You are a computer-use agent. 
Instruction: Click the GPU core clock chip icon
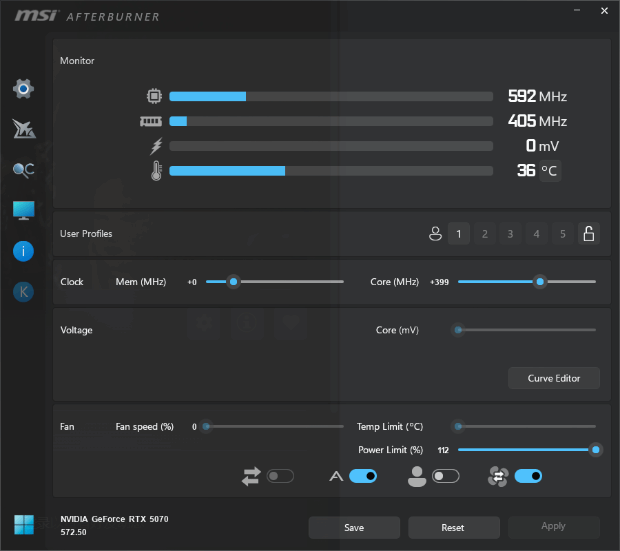point(154,96)
